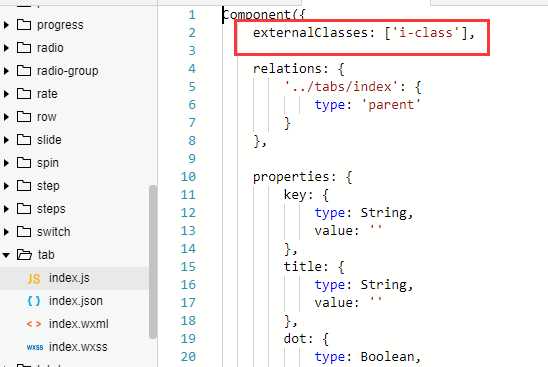This screenshot has height=367, width=548.
Task: Open the index.js file icon
Action: point(34,279)
